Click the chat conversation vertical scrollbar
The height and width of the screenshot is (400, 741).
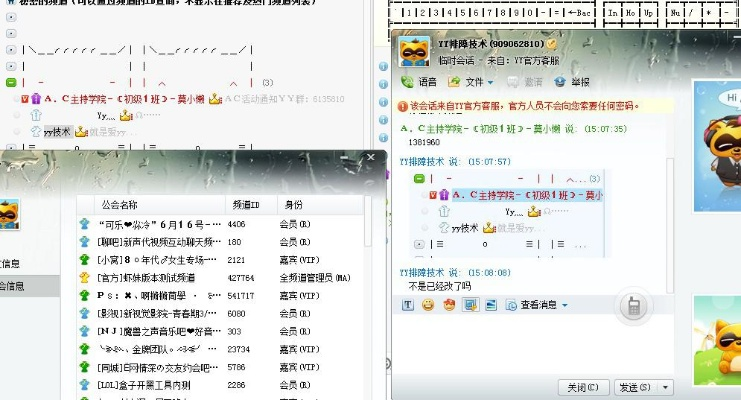(x=669, y=225)
